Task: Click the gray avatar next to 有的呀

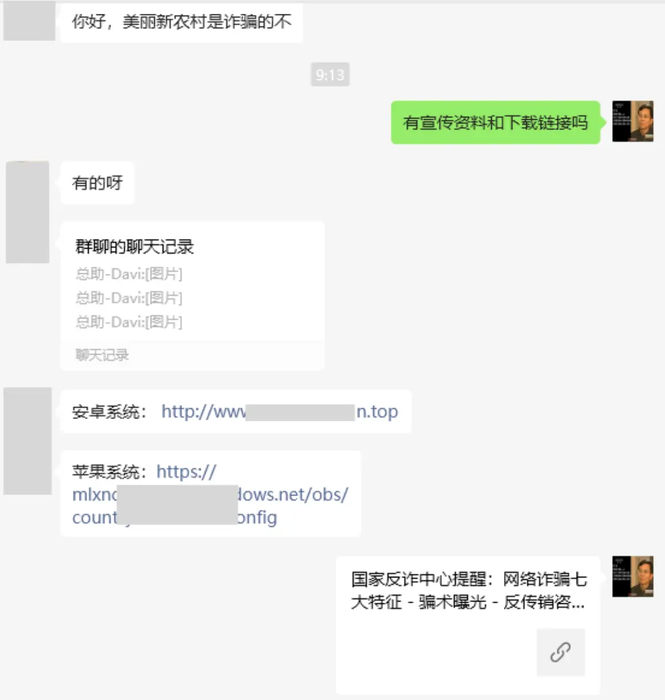Action: click(x=27, y=212)
